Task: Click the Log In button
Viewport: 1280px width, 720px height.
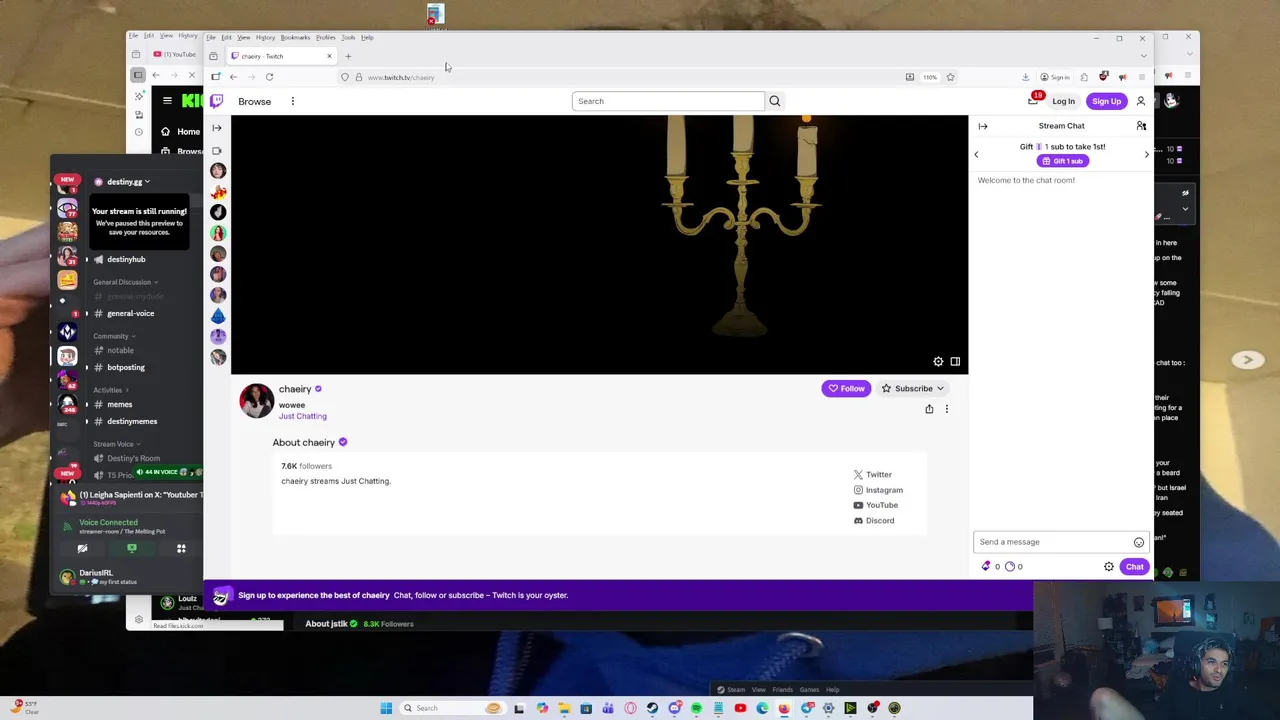Action: point(1063,101)
